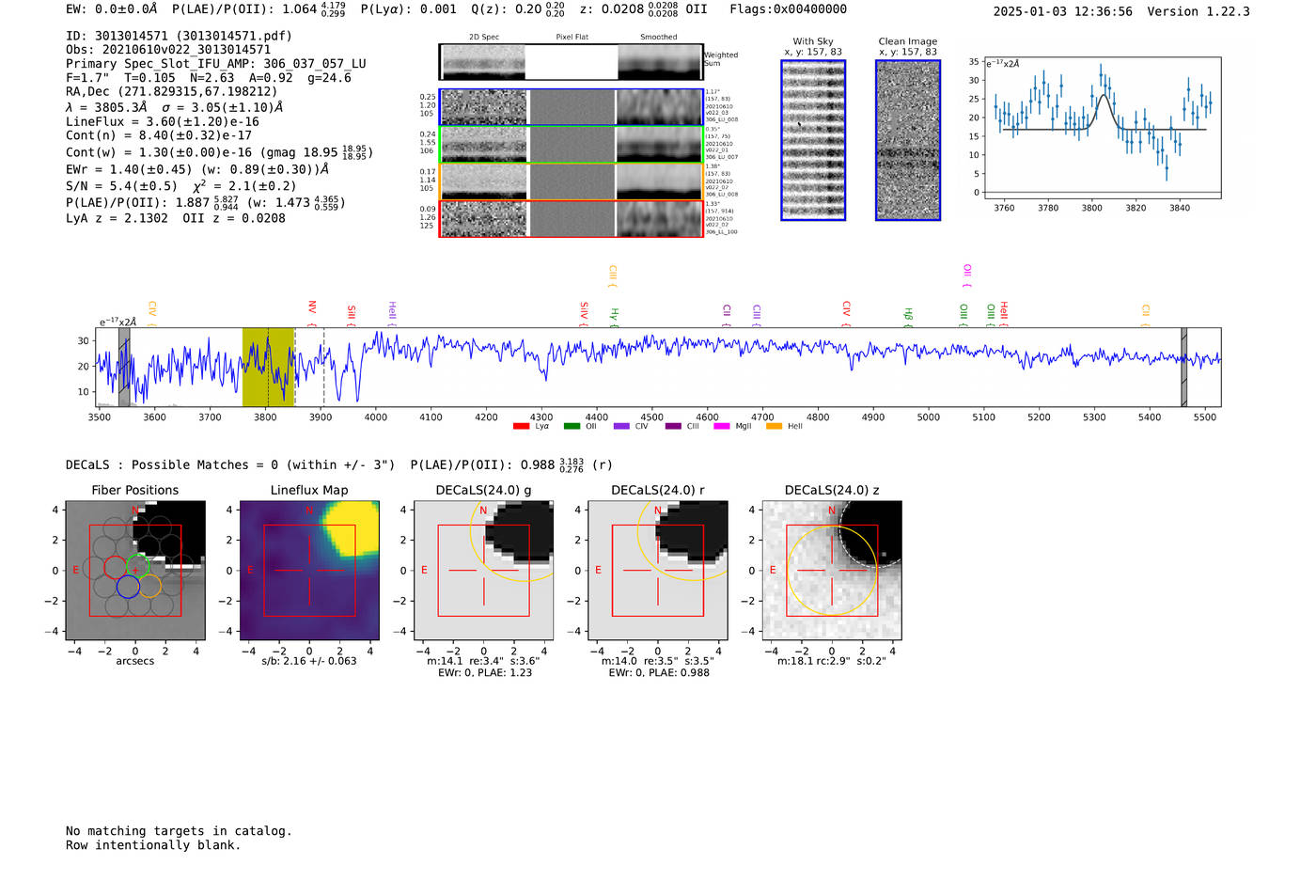Open the Fiber Positions panel
Screen dimensions: 1316x896
[135, 570]
